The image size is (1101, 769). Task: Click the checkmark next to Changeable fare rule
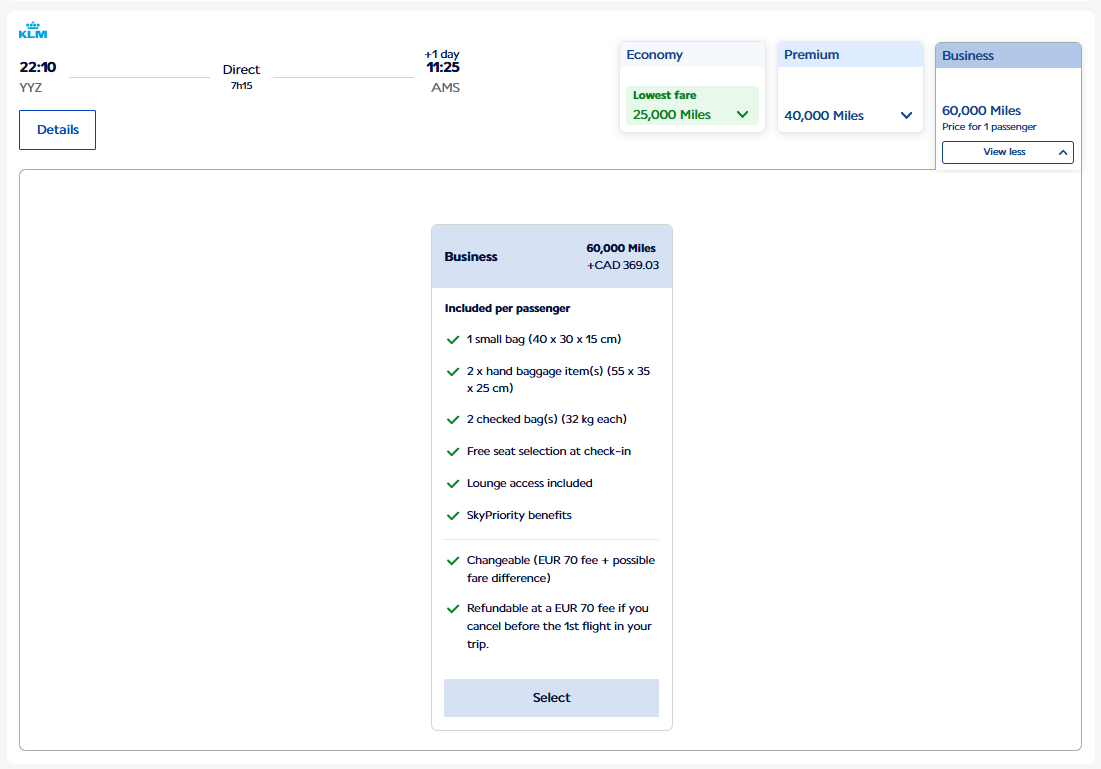click(x=453, y=561)
